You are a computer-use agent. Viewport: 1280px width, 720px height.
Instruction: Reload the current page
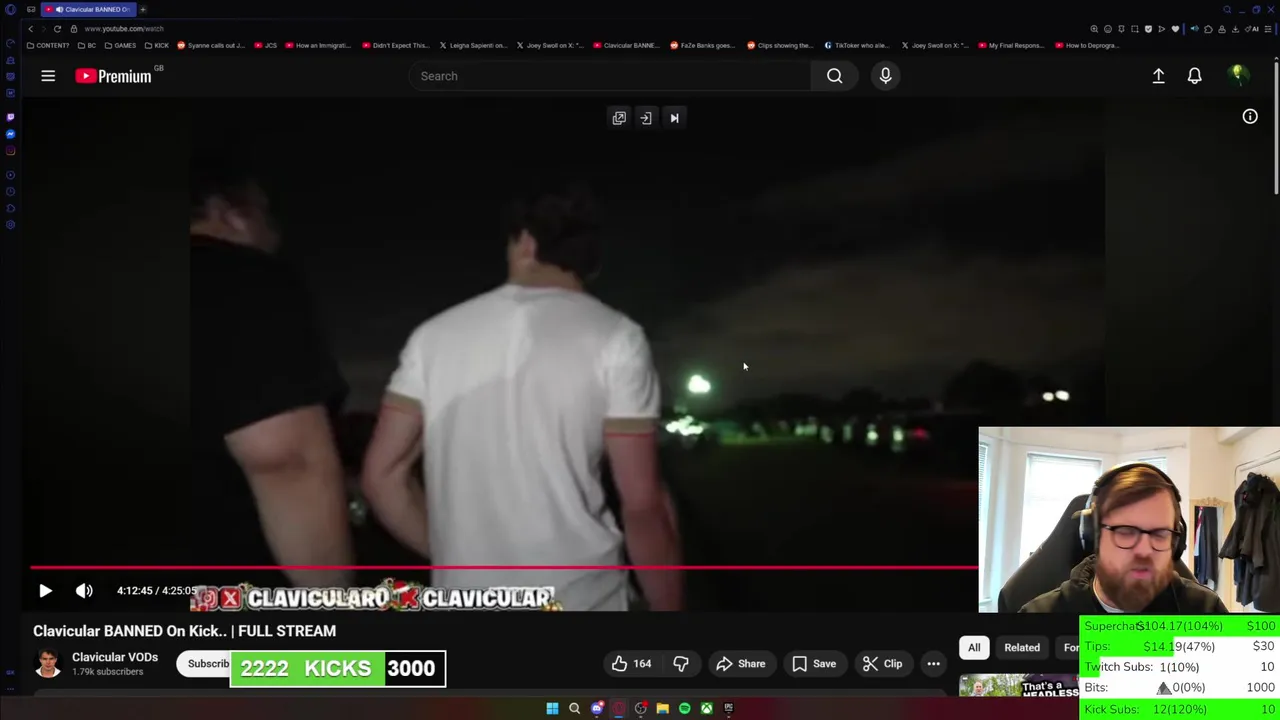[x=57, y=29]
